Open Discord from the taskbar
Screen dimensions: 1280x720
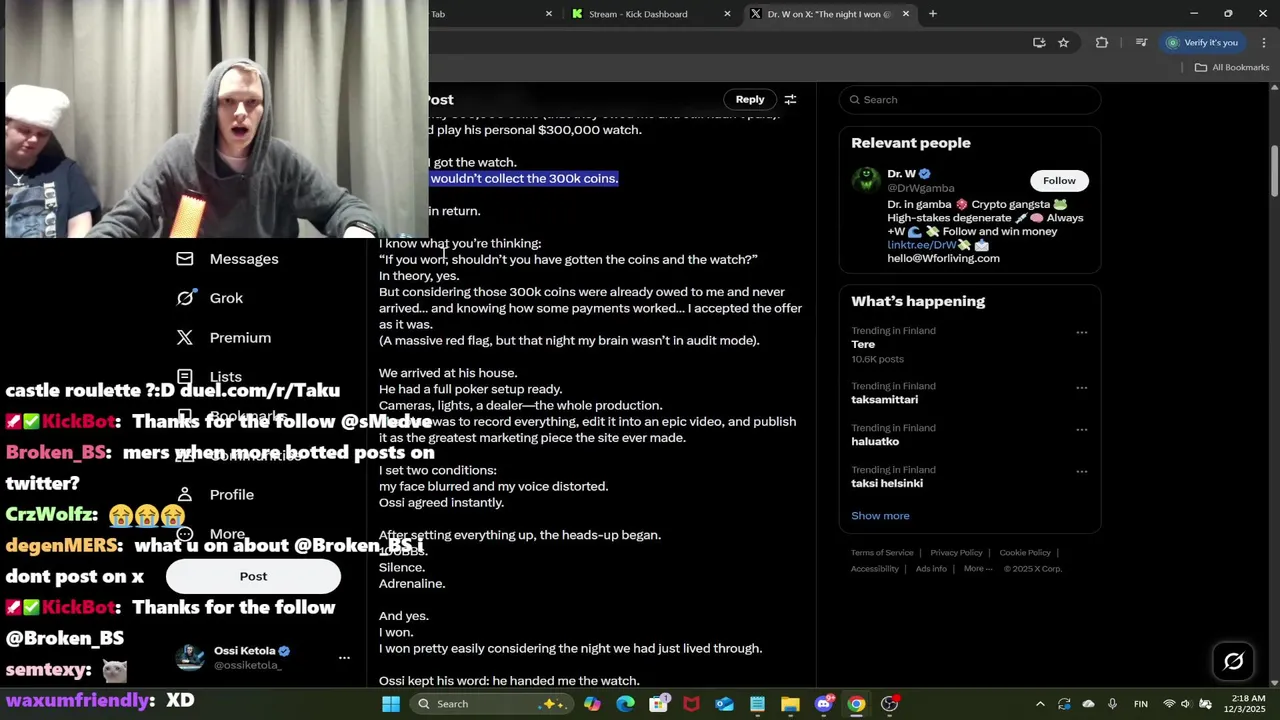823,704
